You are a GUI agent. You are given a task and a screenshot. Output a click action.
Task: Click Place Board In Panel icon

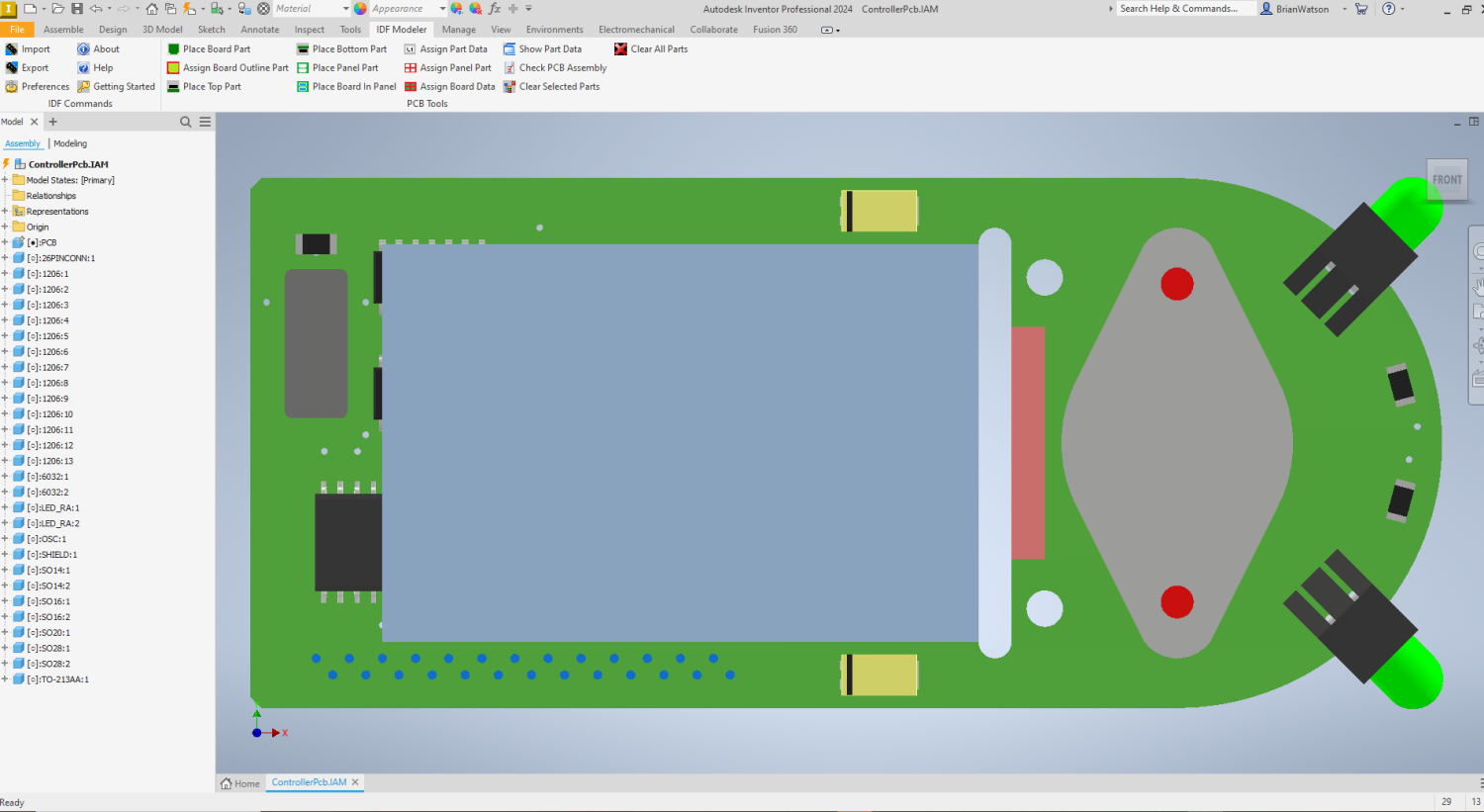tap(303, 87)
